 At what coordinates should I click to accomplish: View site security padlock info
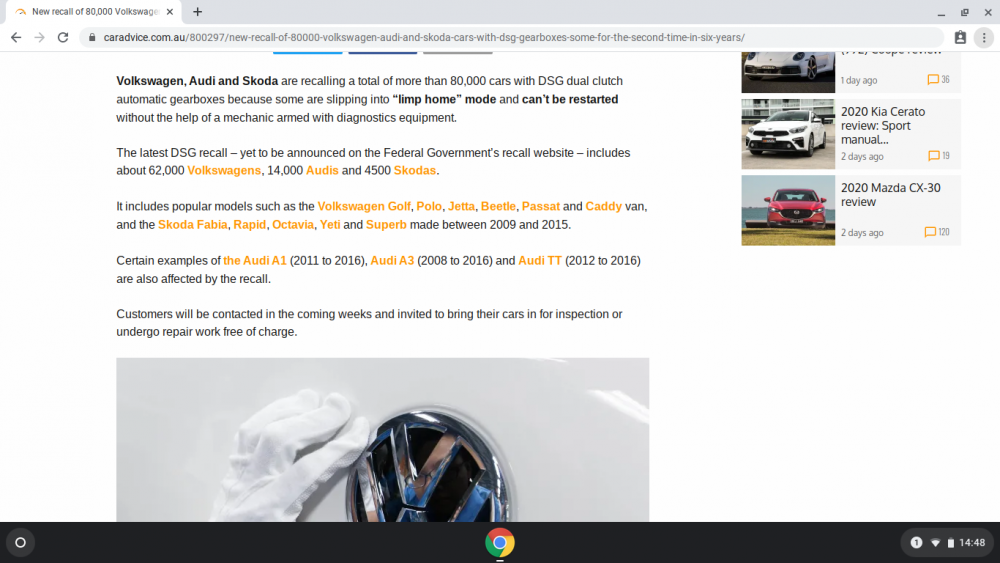(92, 38)
